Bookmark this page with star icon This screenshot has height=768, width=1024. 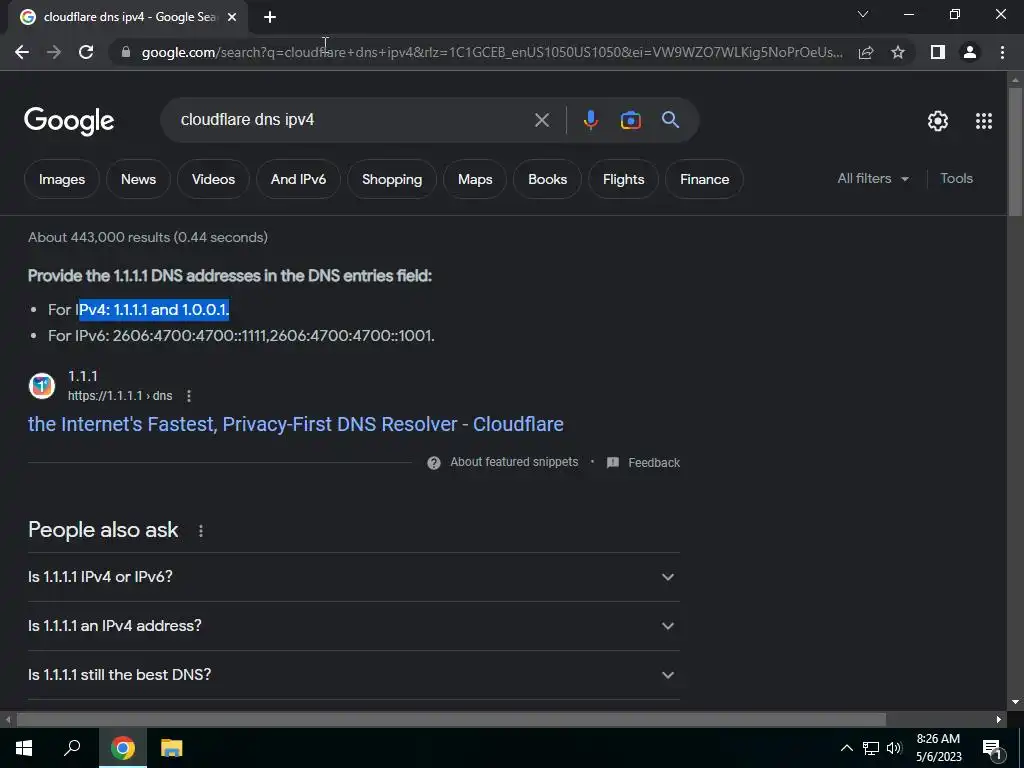898,52
